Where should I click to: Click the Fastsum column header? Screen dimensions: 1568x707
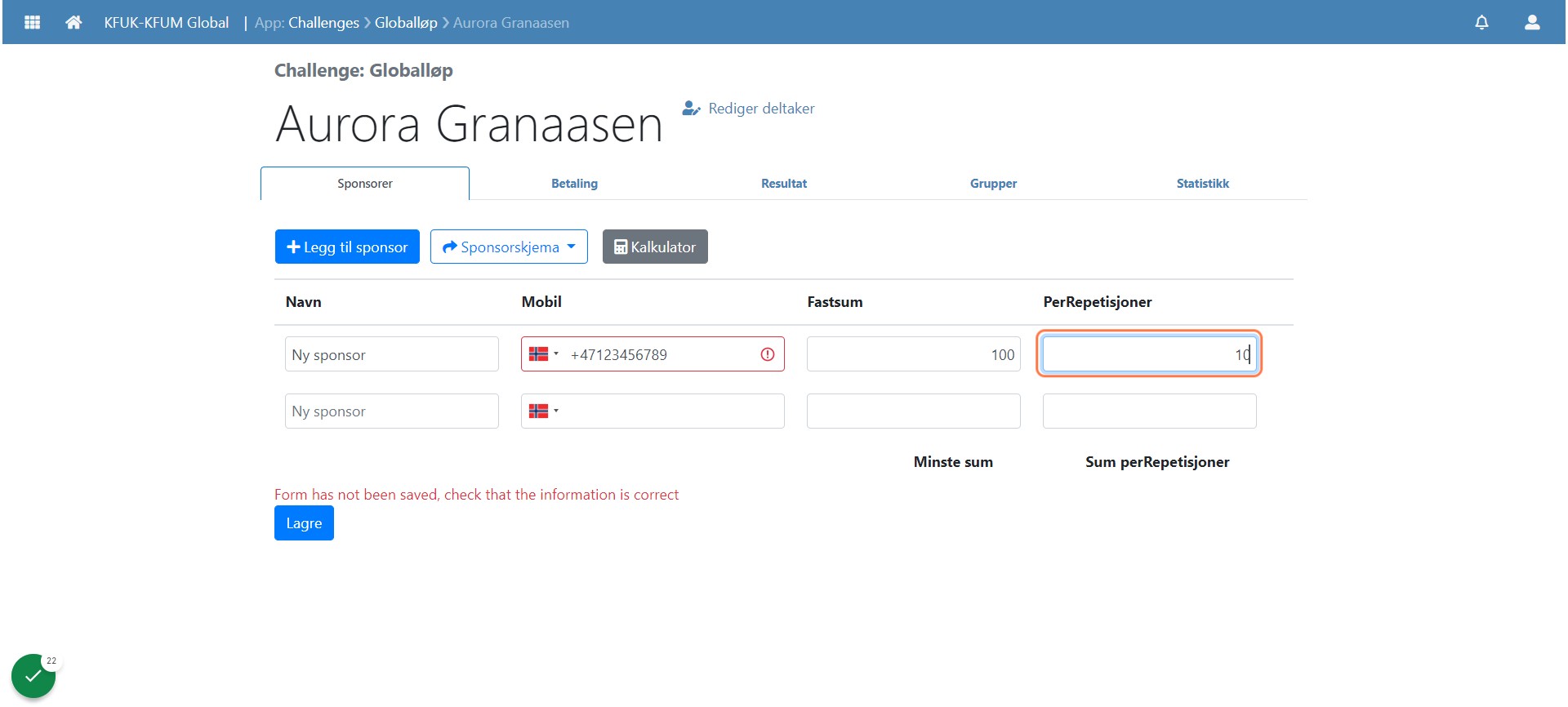(x=835, y=302)
